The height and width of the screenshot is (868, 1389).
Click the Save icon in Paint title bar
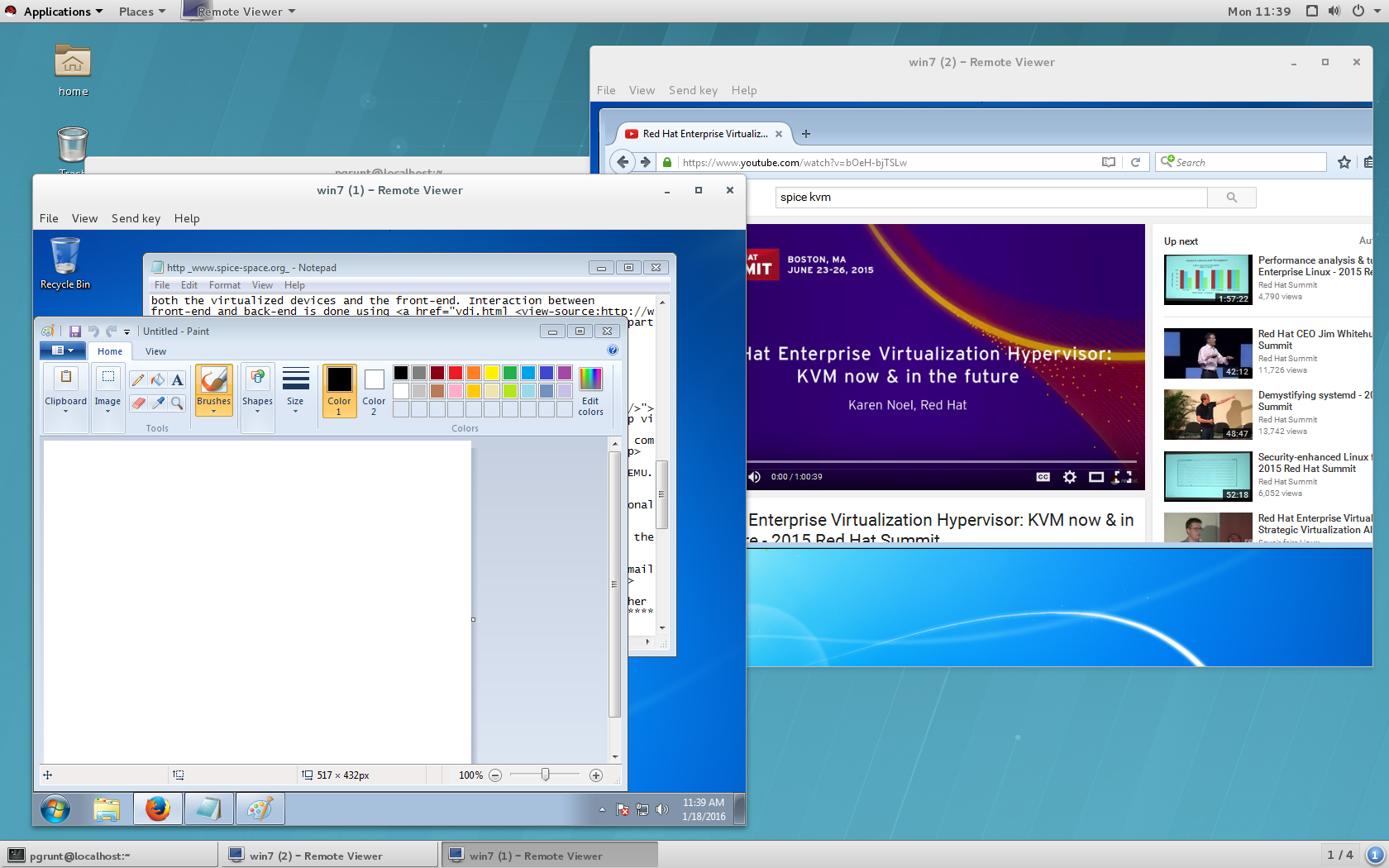click(74, 331)
